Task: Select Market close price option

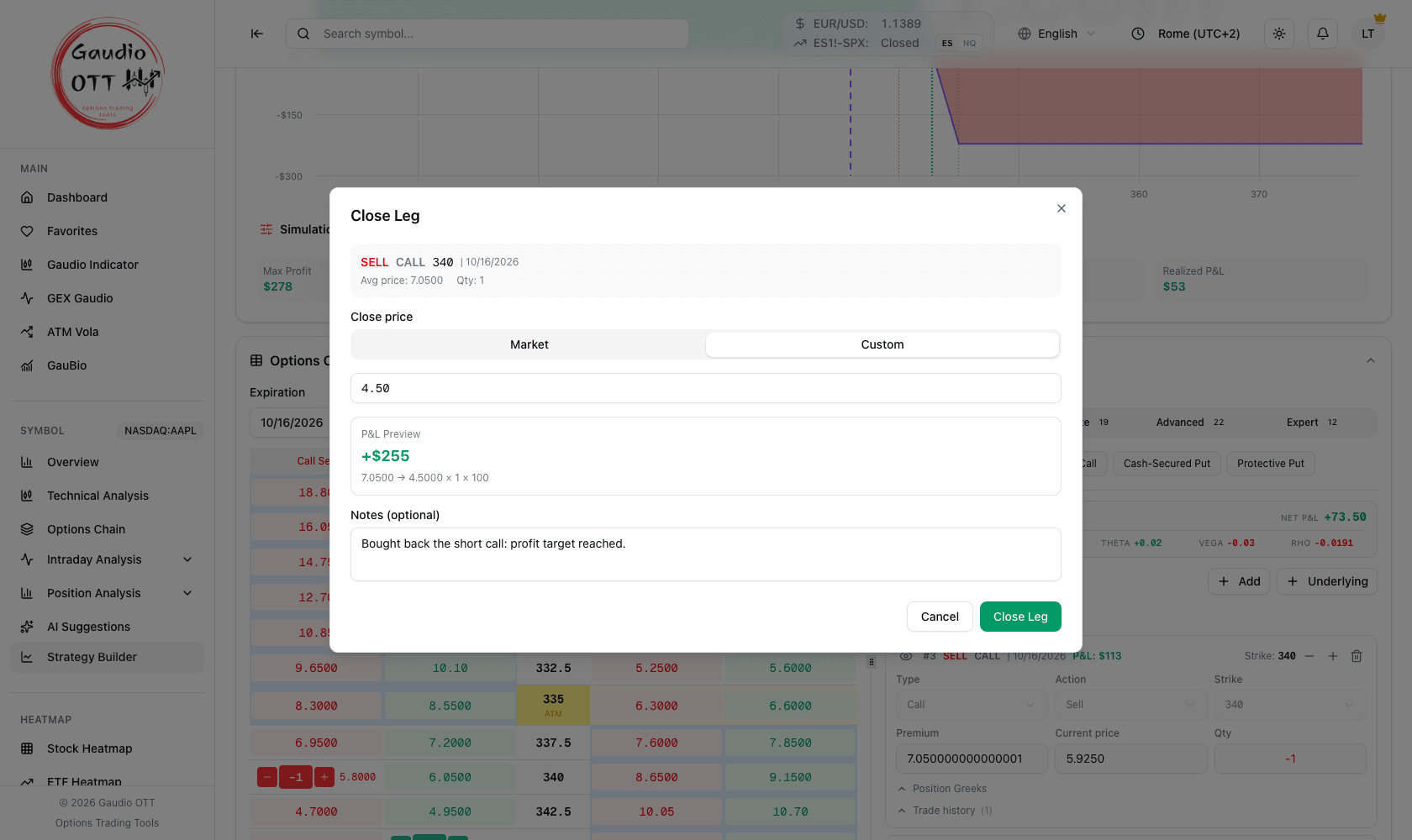Action: pos(529,344)
